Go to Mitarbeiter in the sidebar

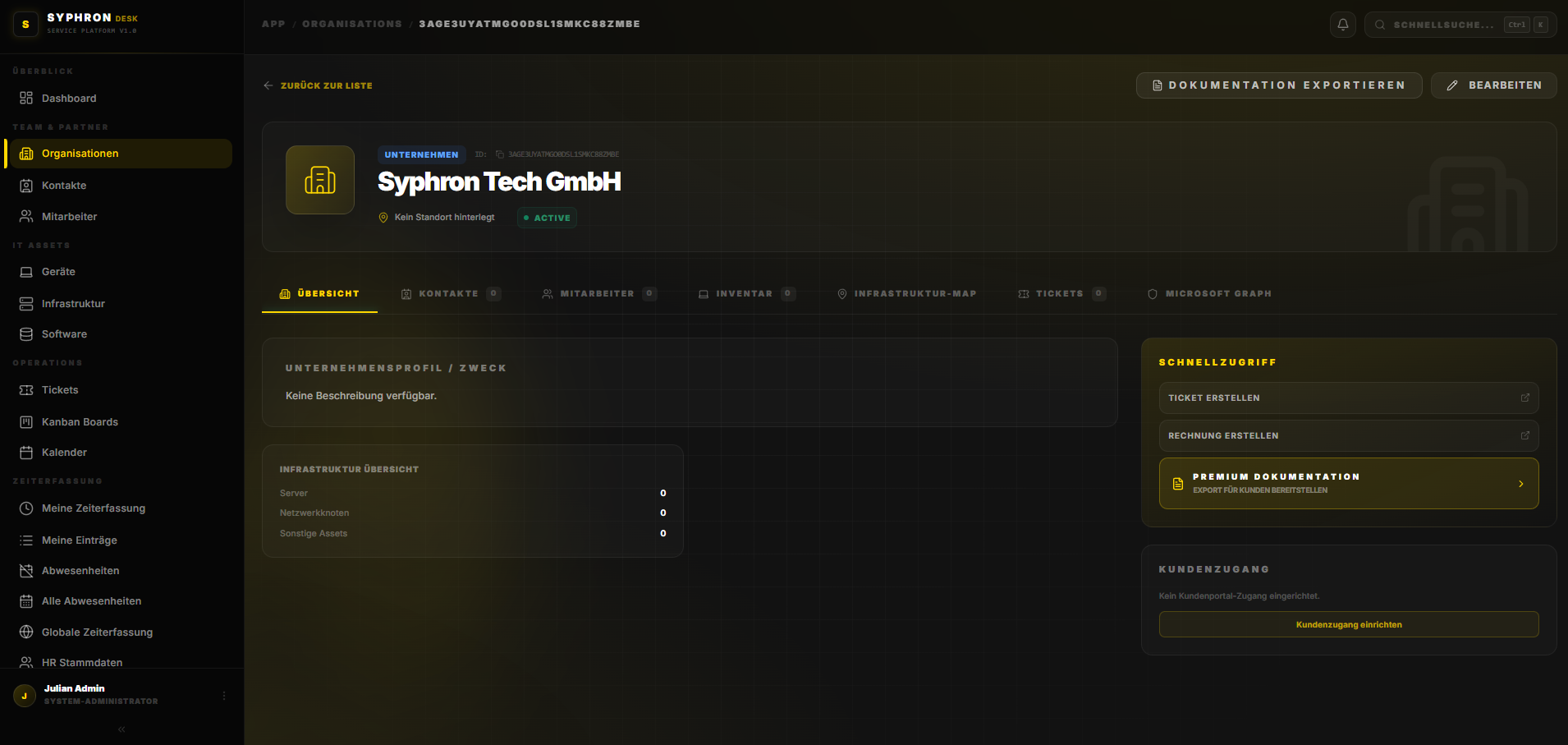(121, 217)
